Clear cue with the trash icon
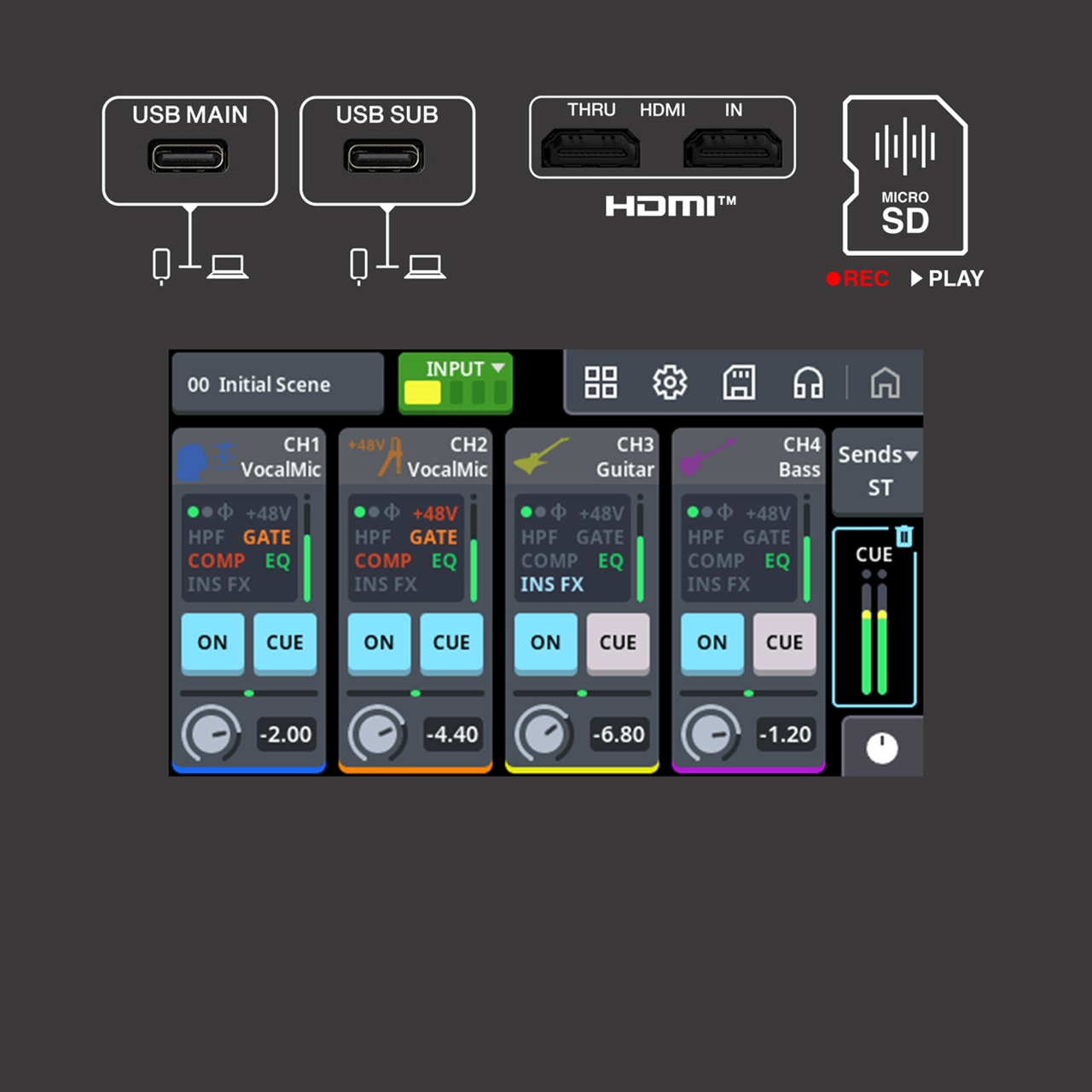 click(904, 536)
